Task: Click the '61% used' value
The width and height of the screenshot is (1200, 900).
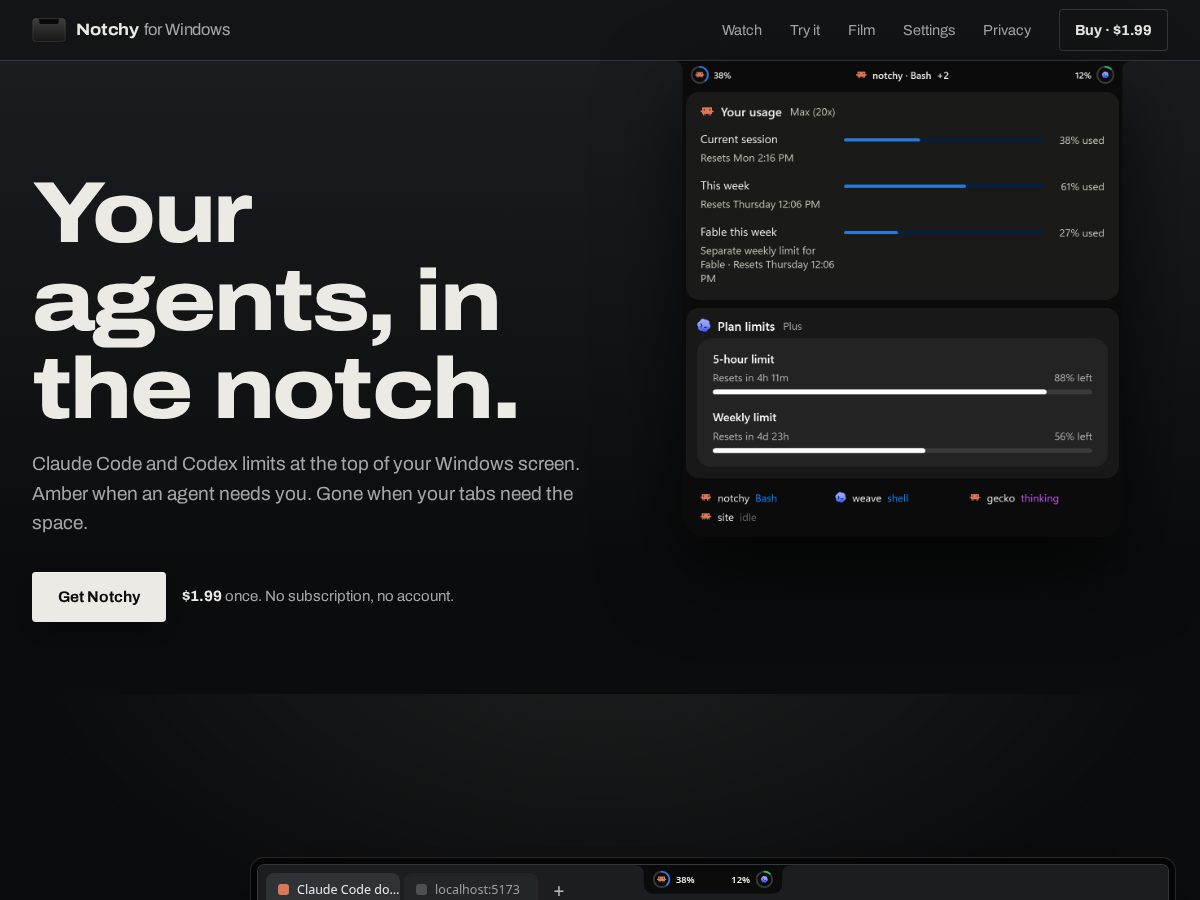Action: (1082, 186)
